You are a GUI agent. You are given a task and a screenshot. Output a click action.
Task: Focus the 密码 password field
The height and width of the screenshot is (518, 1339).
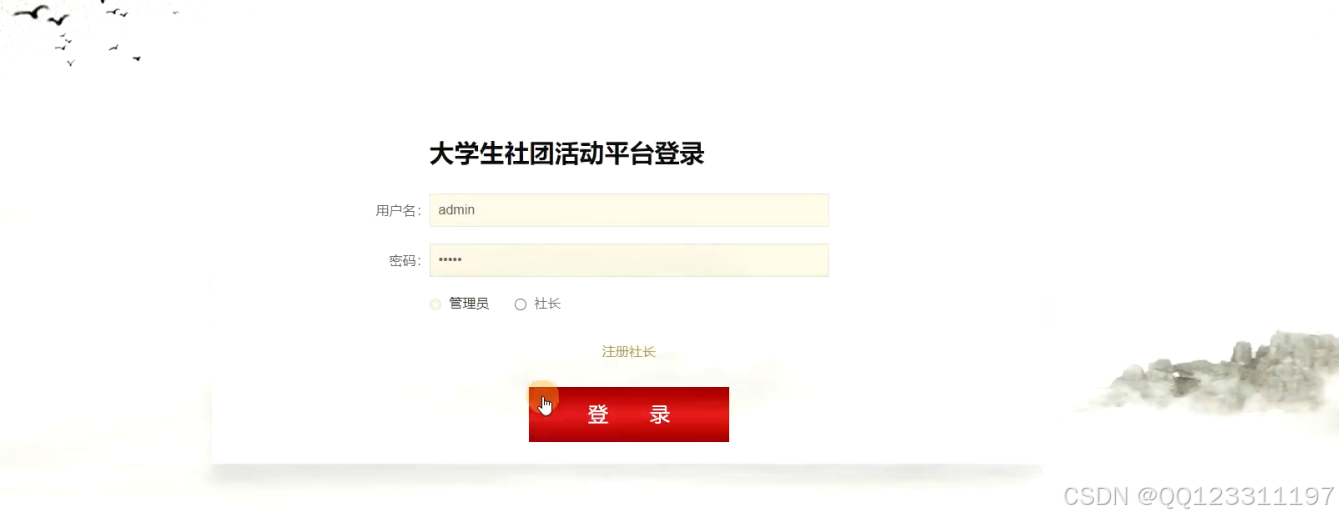pos(629,260)
